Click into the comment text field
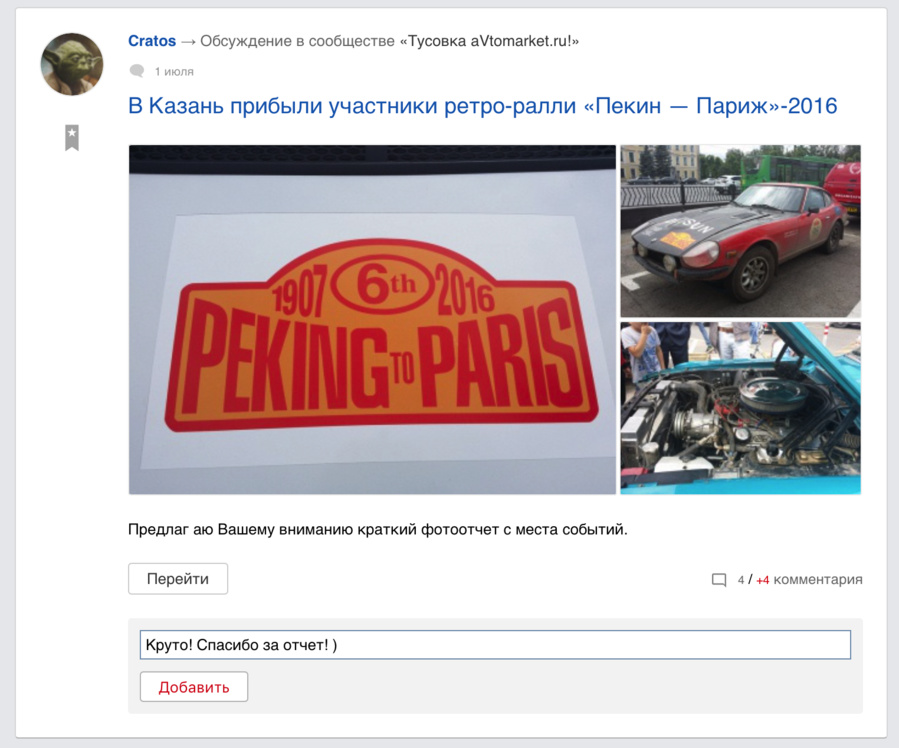 (495, 645)
